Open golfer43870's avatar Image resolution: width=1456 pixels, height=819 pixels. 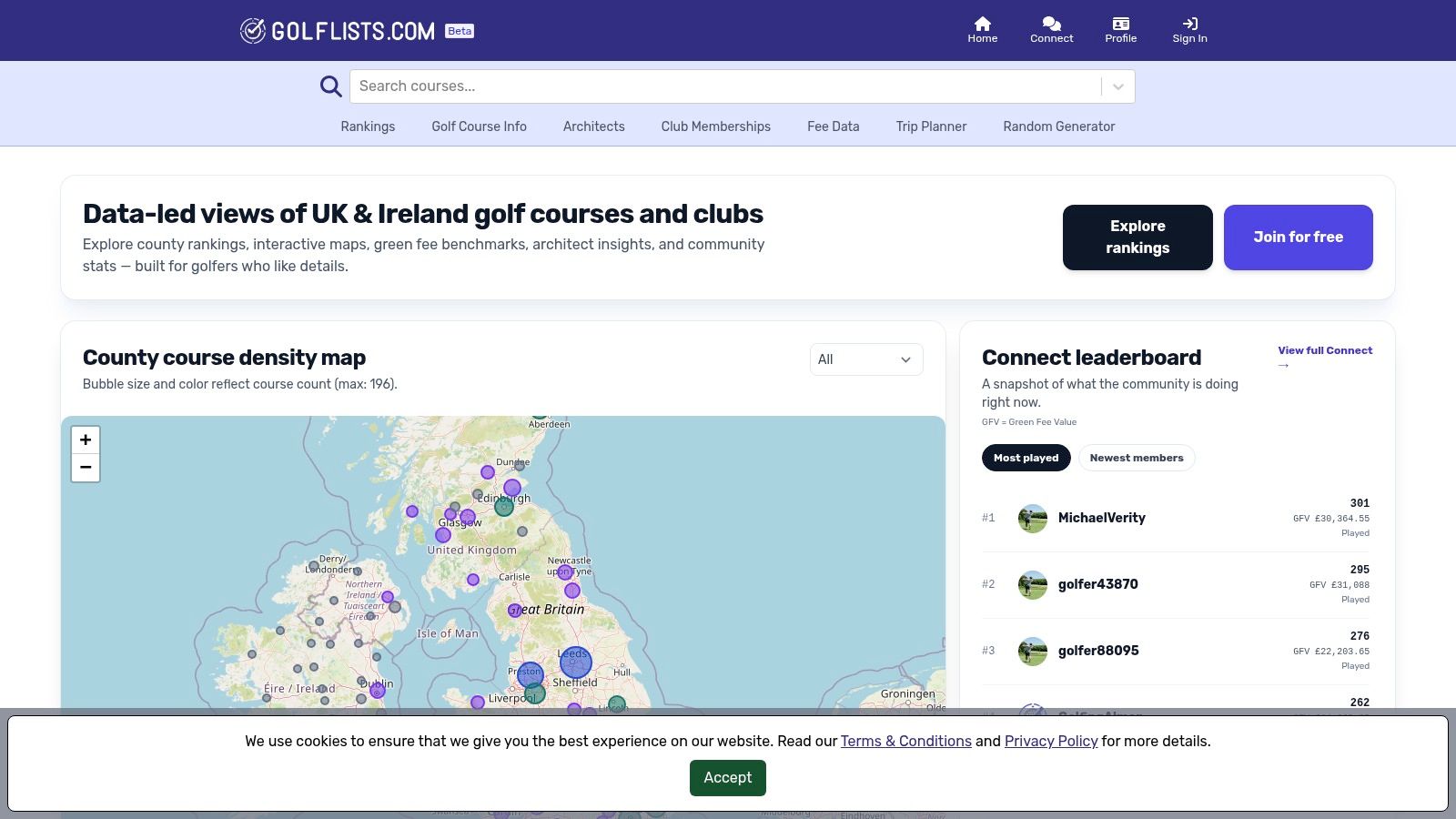[x=1033, y=585]
